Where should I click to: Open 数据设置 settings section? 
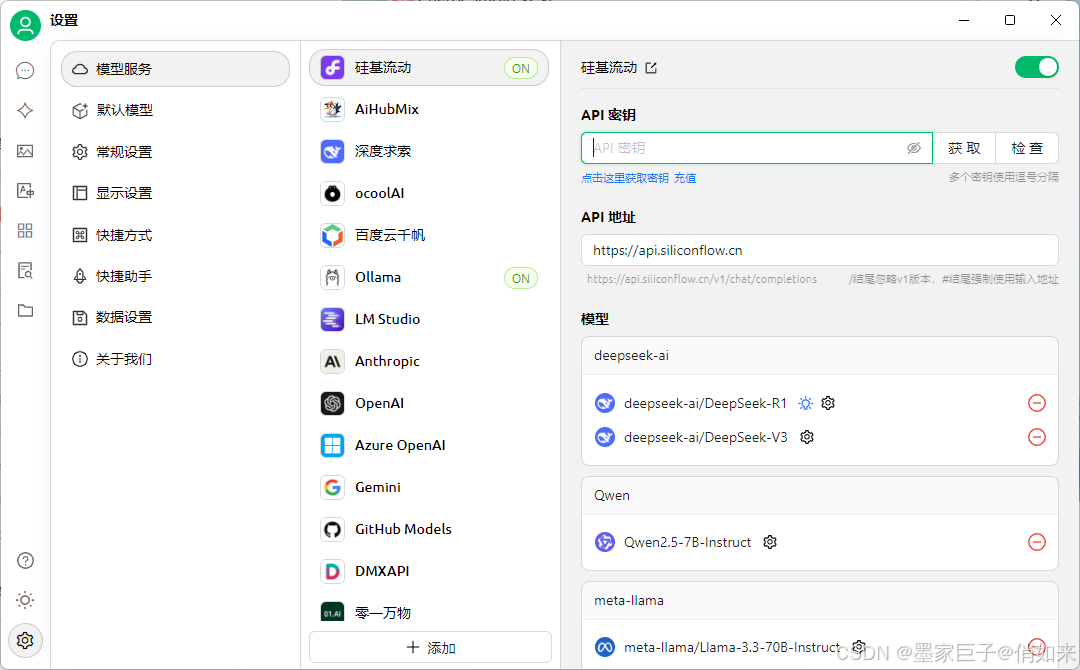click(x=176, y=317)
